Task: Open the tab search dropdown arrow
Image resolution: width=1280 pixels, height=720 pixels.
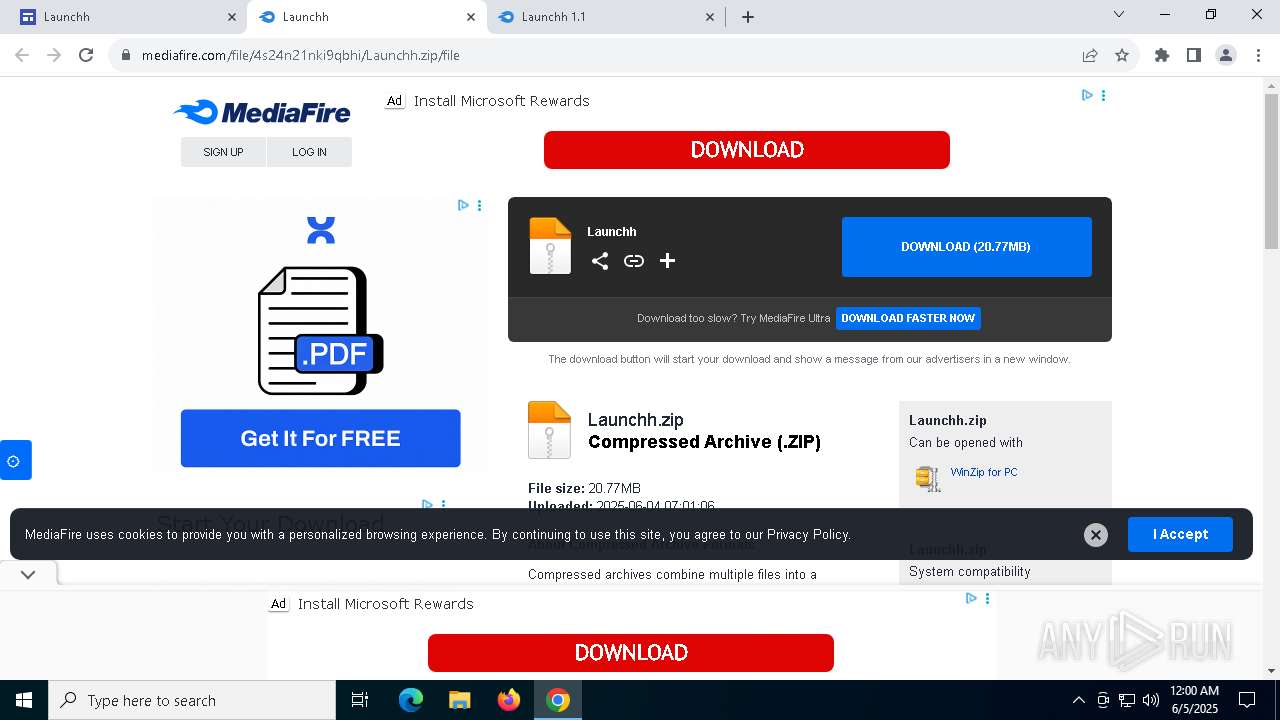Action: point(1119,14)
